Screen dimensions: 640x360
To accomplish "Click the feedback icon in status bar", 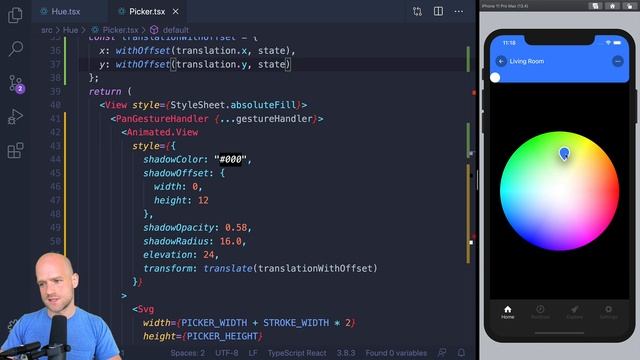I will click(442, 353).
